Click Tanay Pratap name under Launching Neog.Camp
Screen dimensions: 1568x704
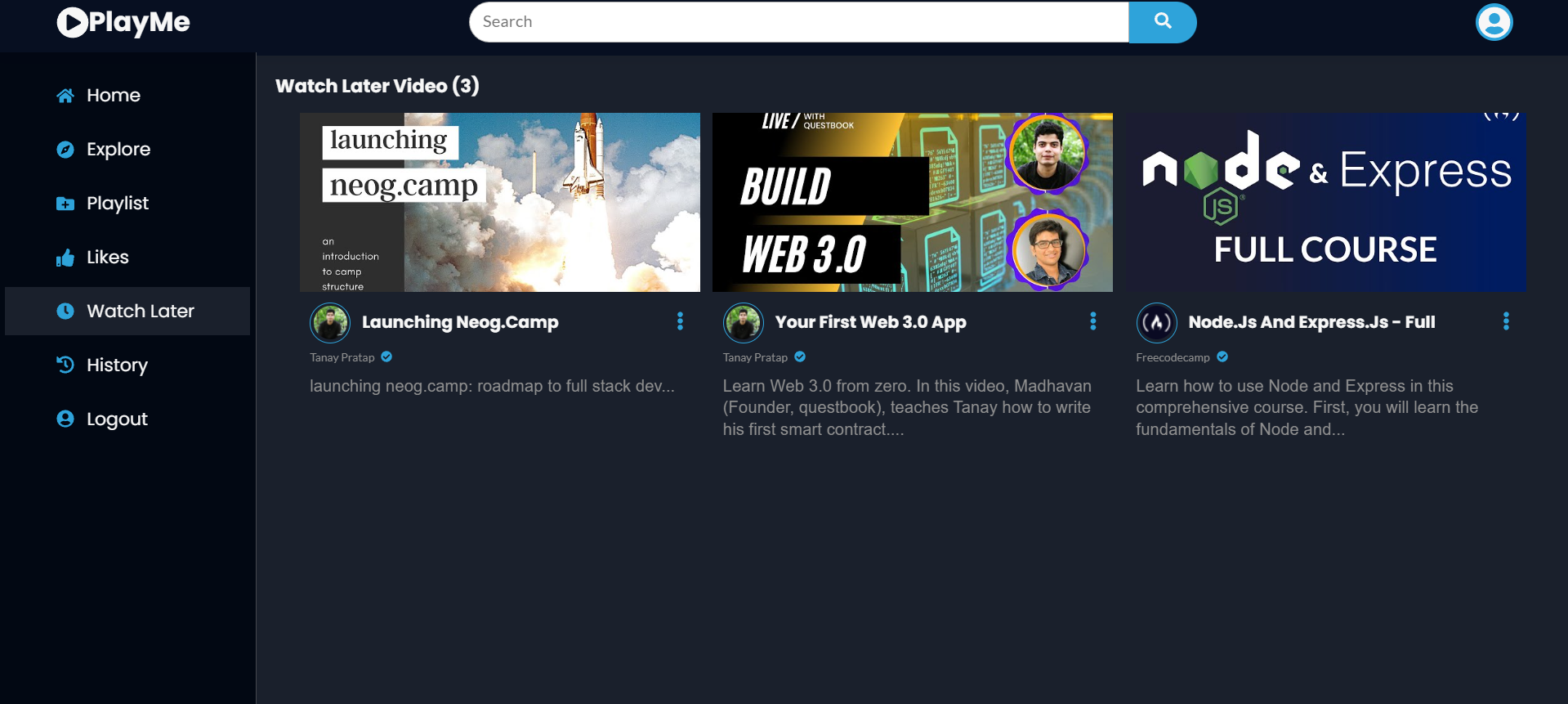tap(342, 357)
